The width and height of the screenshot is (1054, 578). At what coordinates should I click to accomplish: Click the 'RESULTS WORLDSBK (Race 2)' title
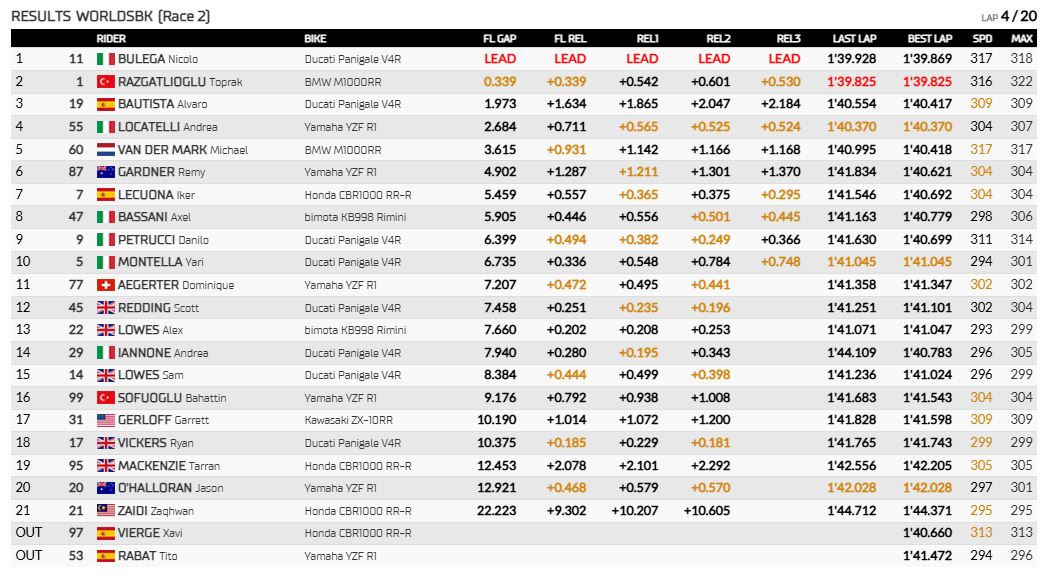pos(111,16)
